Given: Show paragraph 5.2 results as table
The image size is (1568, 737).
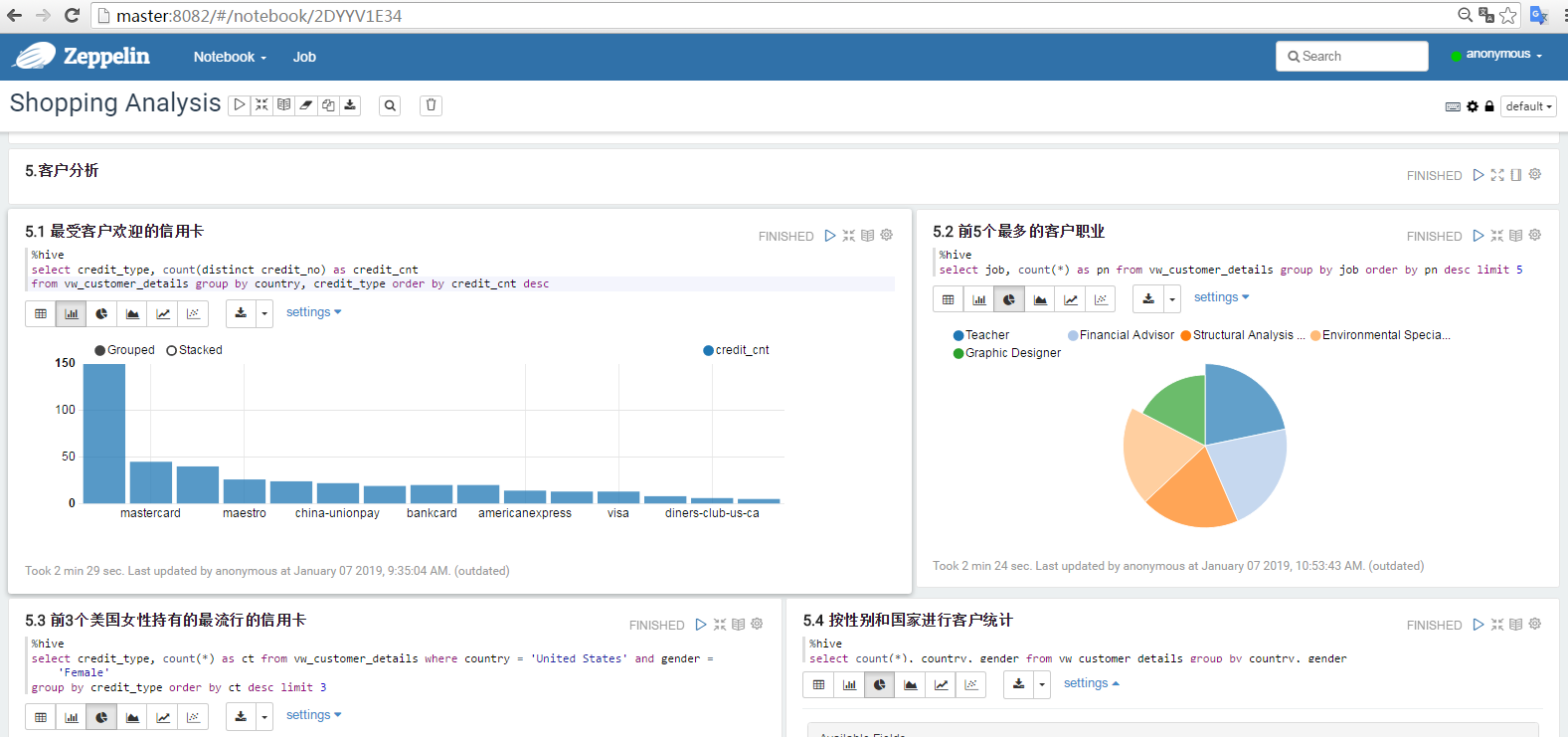Looking at the screenshot, I should coord(948,298).
